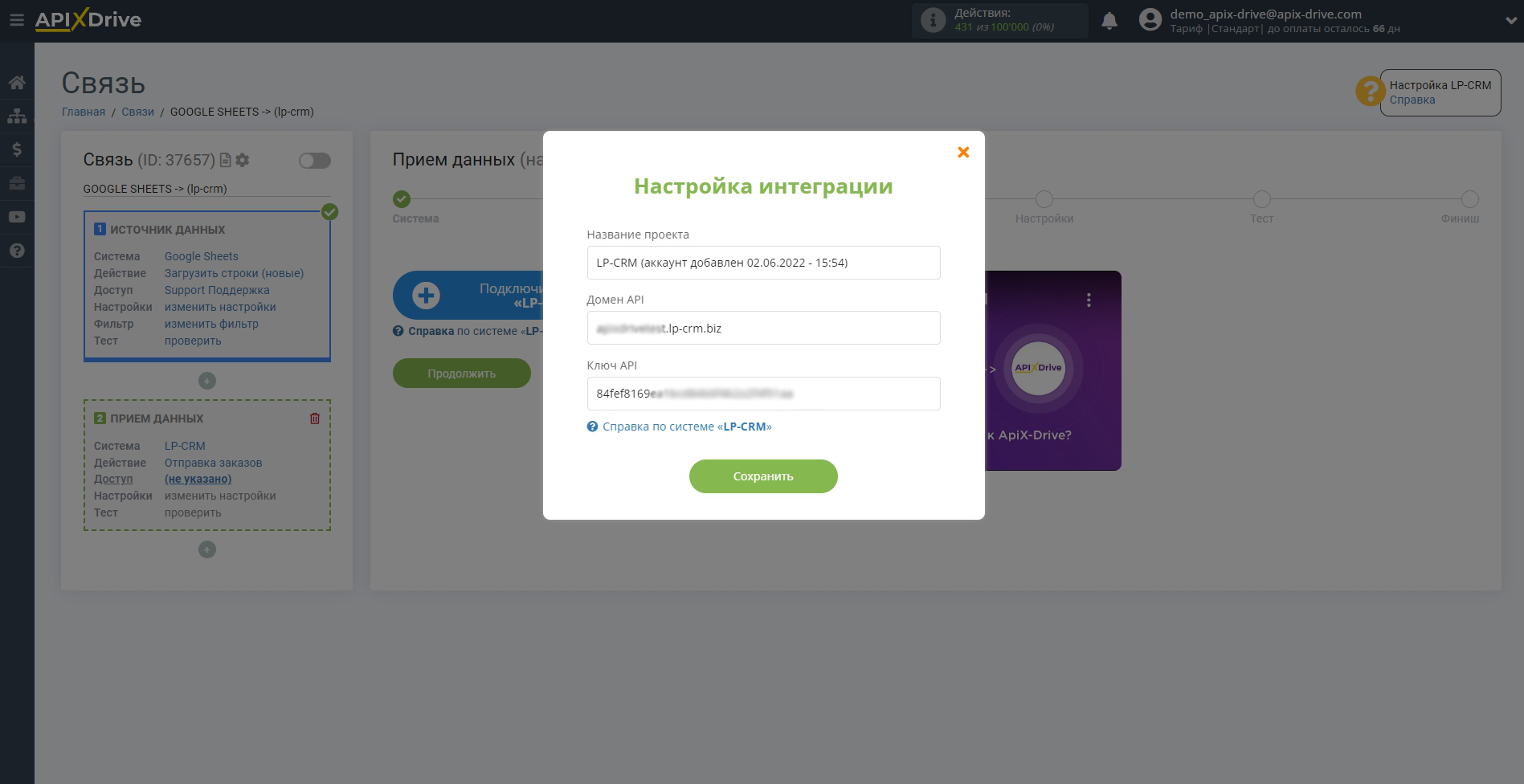1524x784 pixels.
Task: Click the orange help question mark icon
Action: pos(1369,91)
